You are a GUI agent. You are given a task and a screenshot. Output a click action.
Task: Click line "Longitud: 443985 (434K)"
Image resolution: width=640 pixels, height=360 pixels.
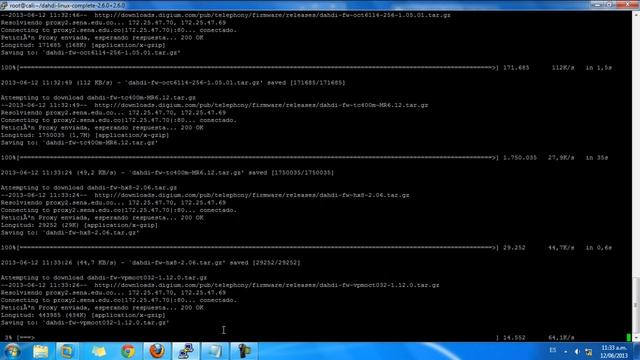[83, 315]
